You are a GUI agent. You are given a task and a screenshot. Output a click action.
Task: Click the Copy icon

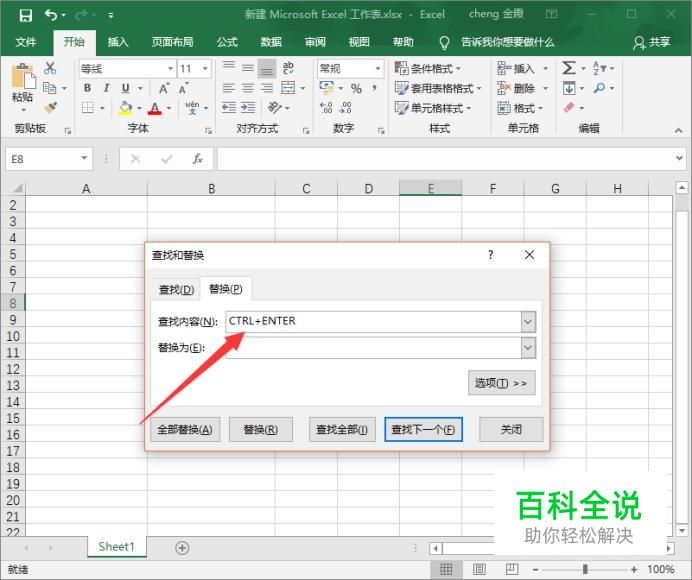(49, 88)
